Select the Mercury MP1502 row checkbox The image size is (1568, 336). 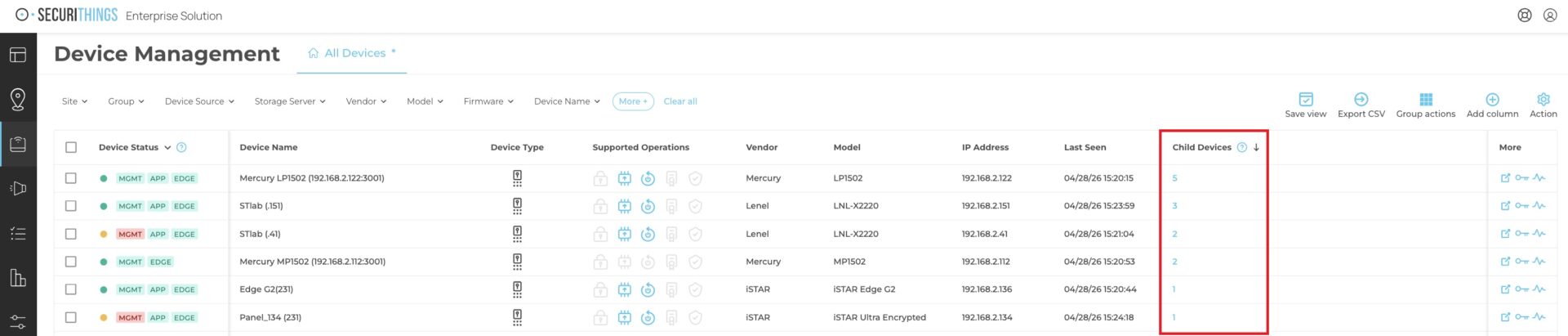tap(71, 262)
